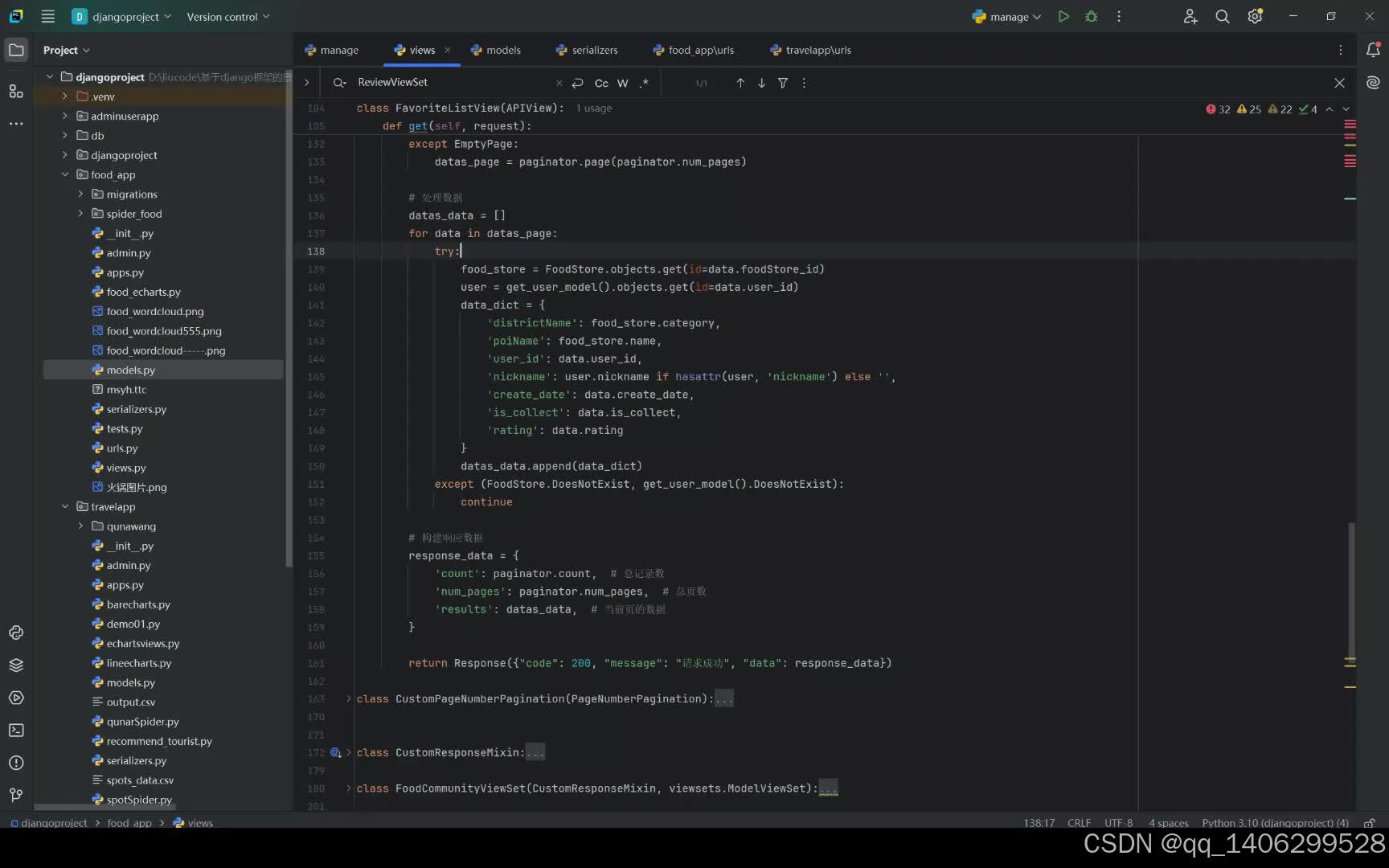
Task: Open the Terminal tool window
Action: pyautogui.click(x=16, y=731)
